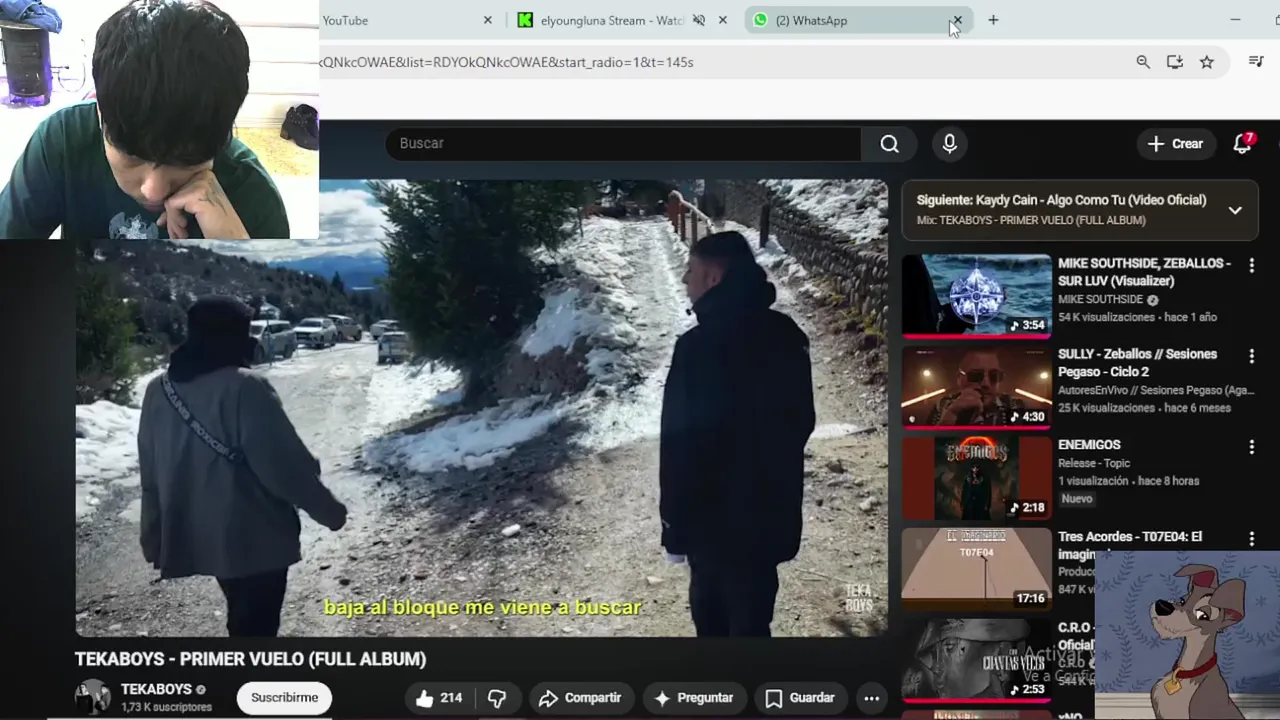Click the install app icon in address bar
This screenshot has height=720, width=1280.
(x=1175, y=62)
